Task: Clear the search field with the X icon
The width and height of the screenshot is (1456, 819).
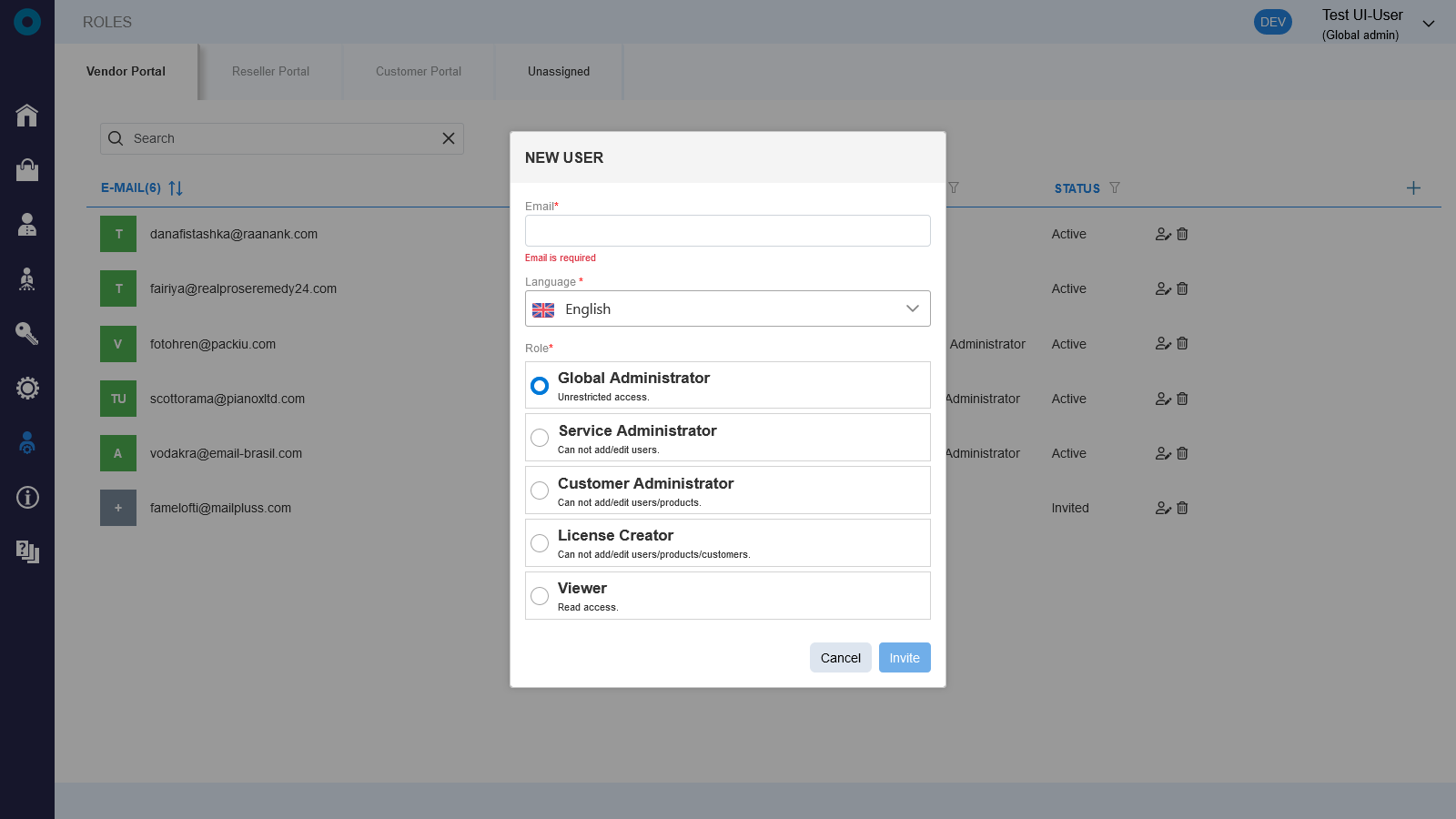Action: click(448, 138)
